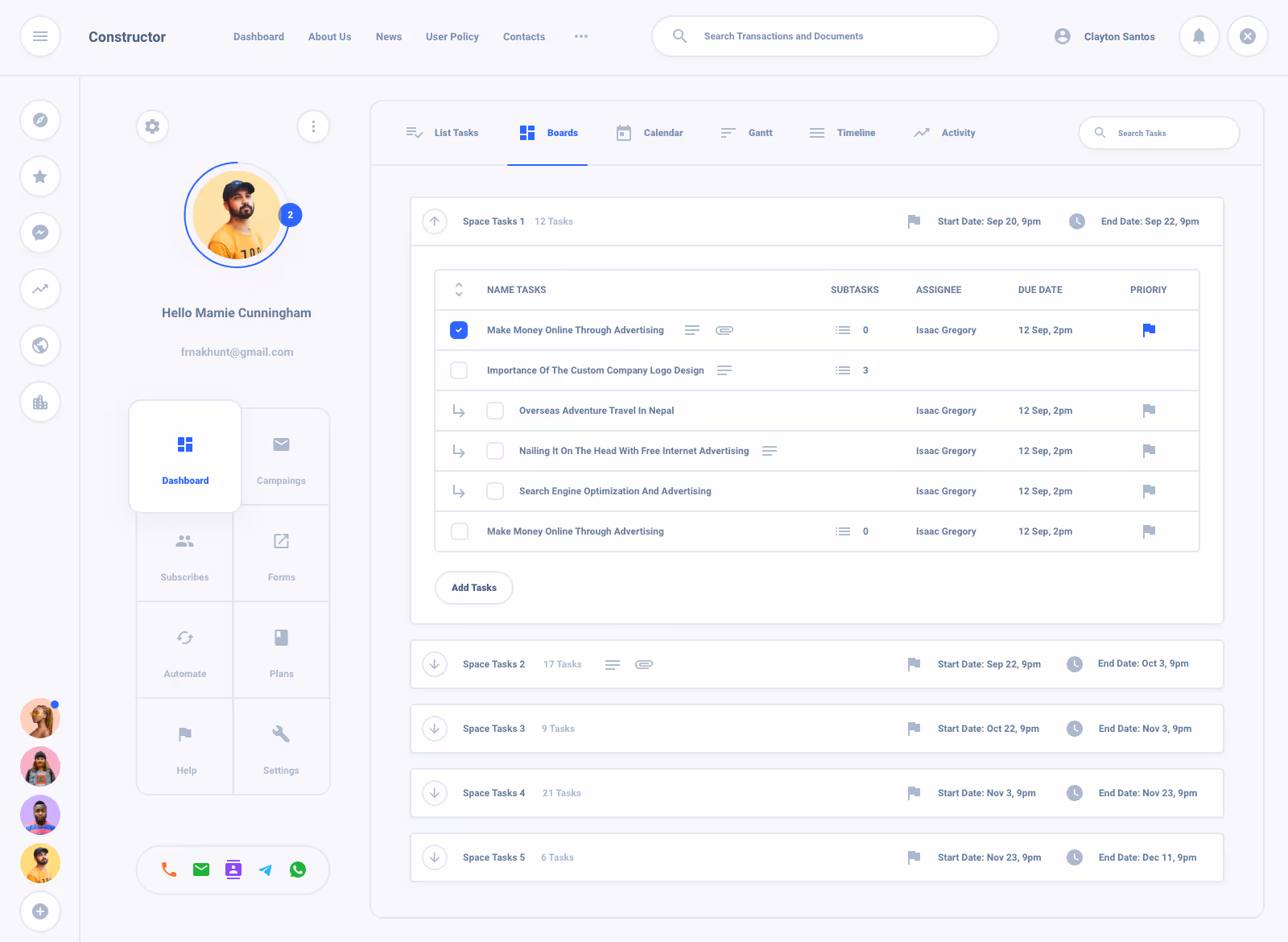
Task: Set priority flag for Overseas Adventure Travel subtask
Action: (1149, 411)
